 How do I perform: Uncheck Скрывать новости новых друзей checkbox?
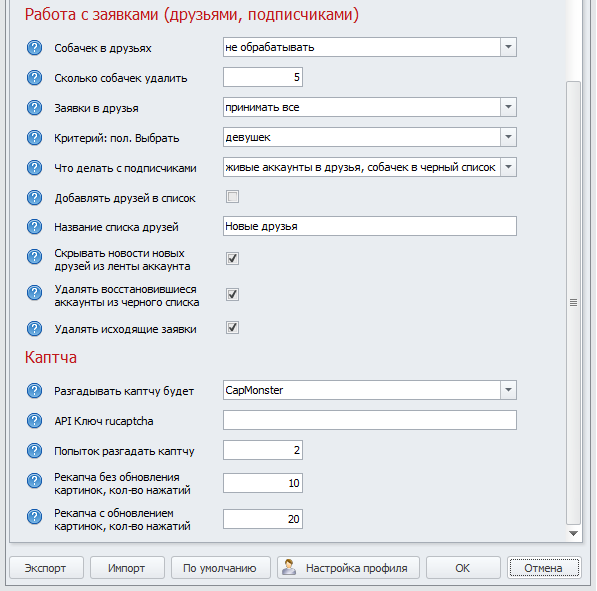click(232, 259)
